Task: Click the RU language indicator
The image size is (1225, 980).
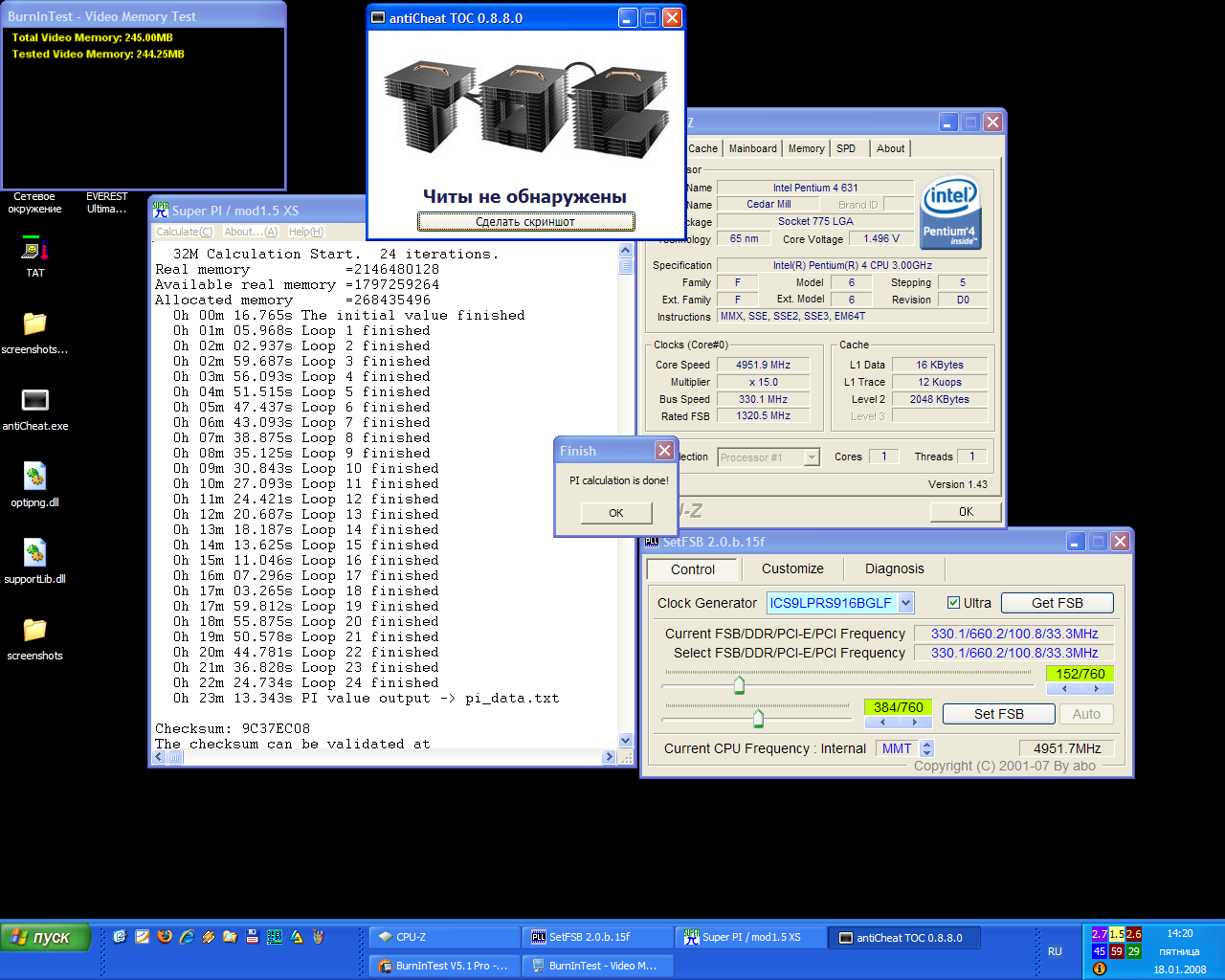Action: tap(1055, 951)
